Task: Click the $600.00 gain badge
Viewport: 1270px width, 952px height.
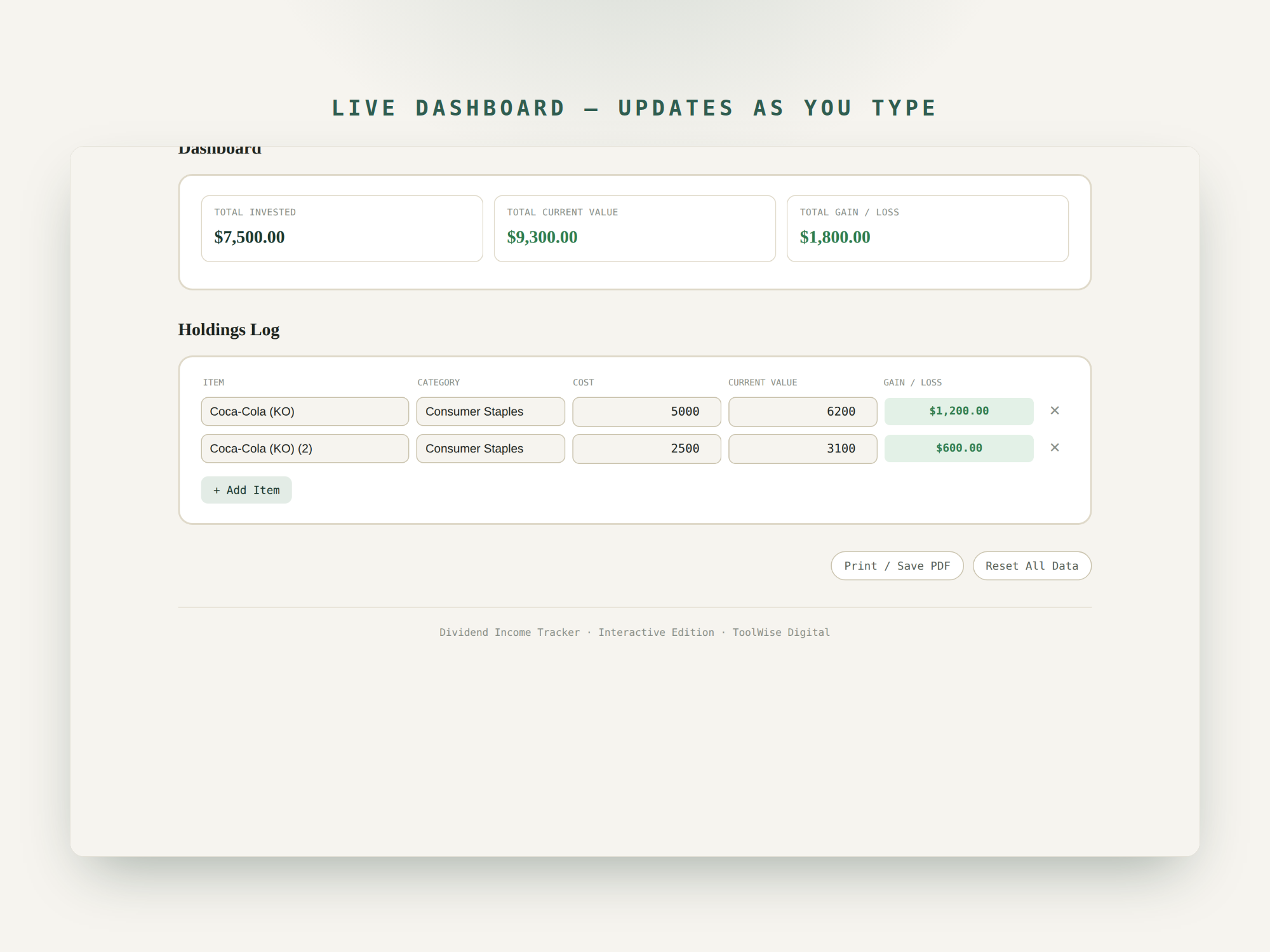Action: point(959,447)
